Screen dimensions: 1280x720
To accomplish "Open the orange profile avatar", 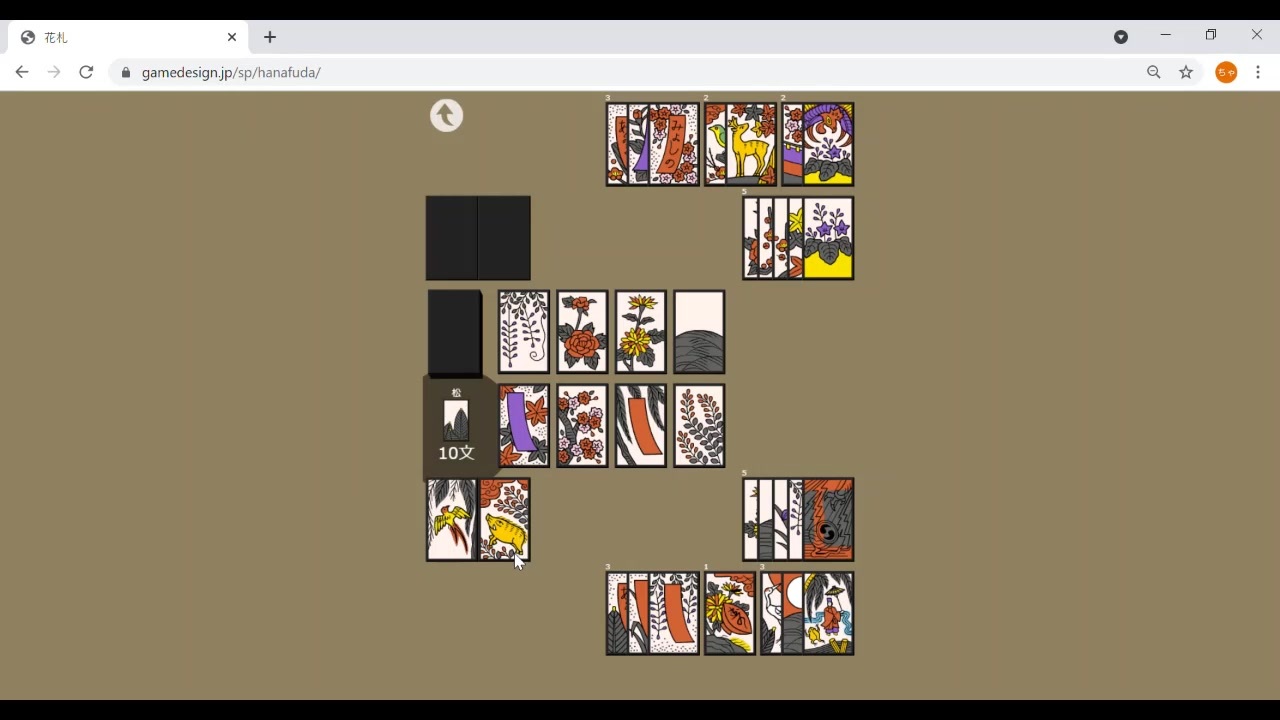I will [x=1226, y=72].
